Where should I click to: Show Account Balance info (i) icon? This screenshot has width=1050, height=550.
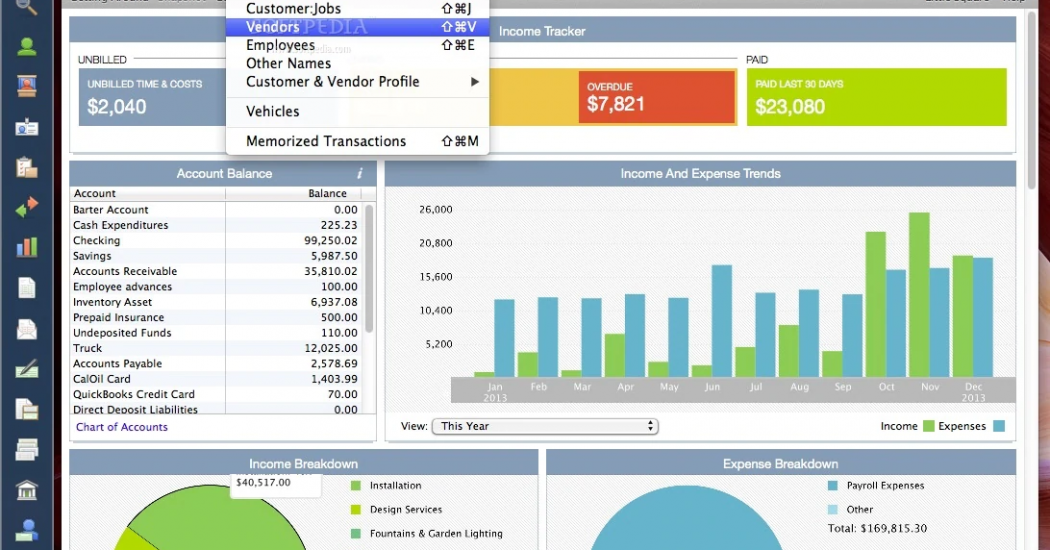pos(360,174)
